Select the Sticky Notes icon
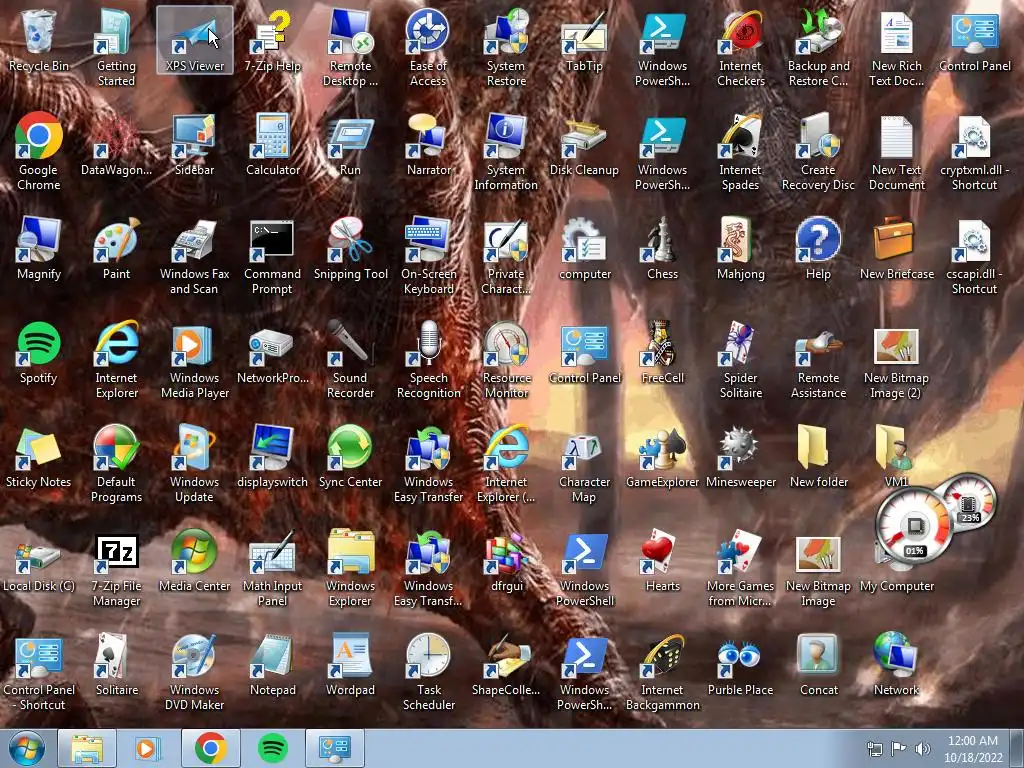 coord(39,456)
